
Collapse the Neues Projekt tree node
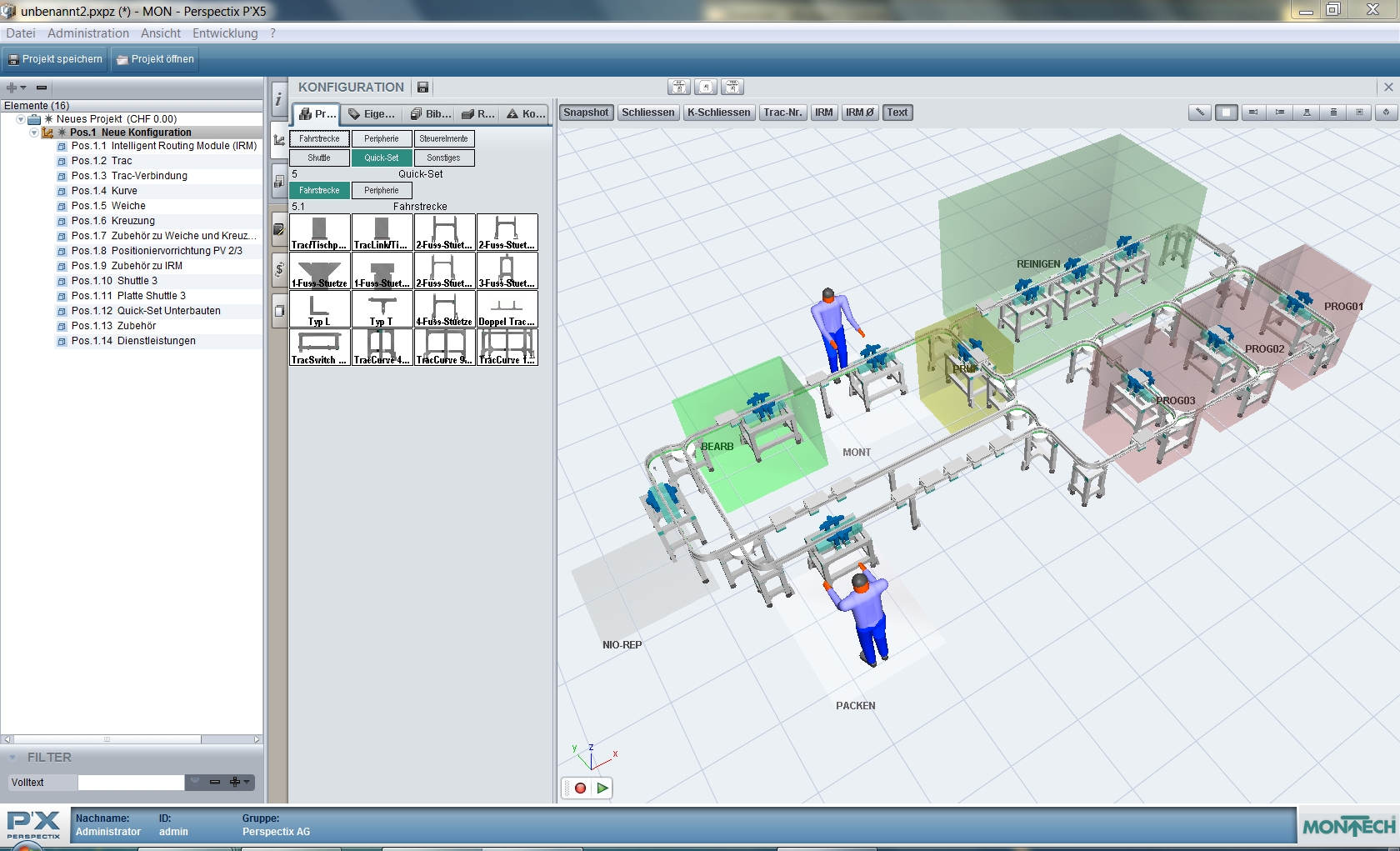click(x=21, y=119)
